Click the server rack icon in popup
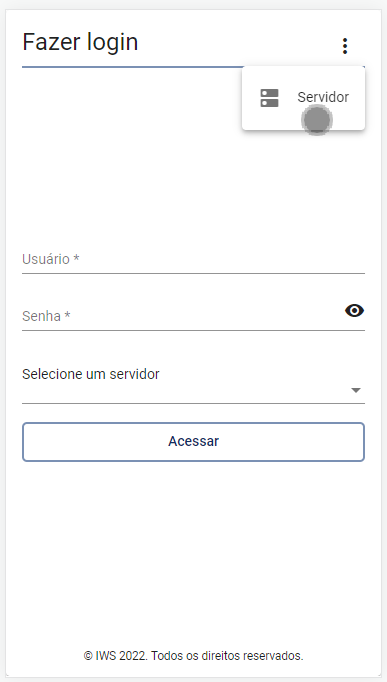 pyautogui.click(x=269, y=98)
